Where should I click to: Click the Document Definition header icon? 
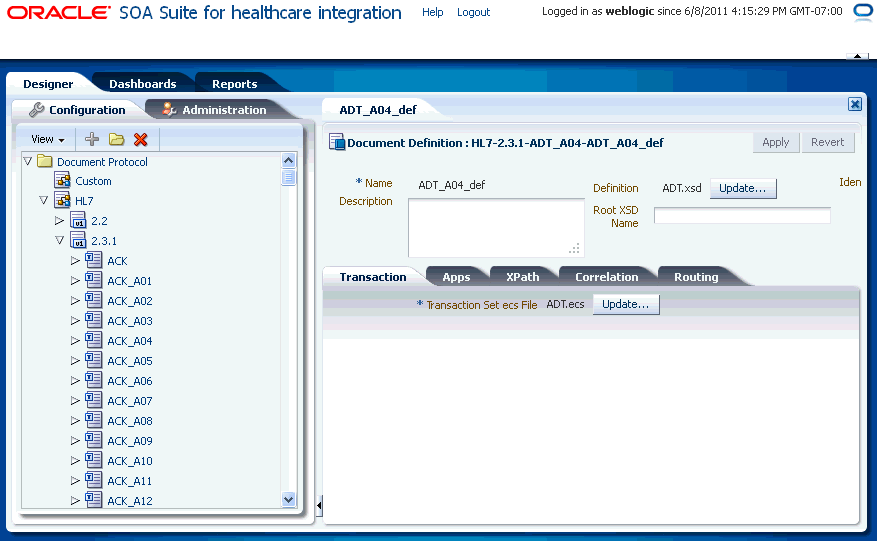337,142
